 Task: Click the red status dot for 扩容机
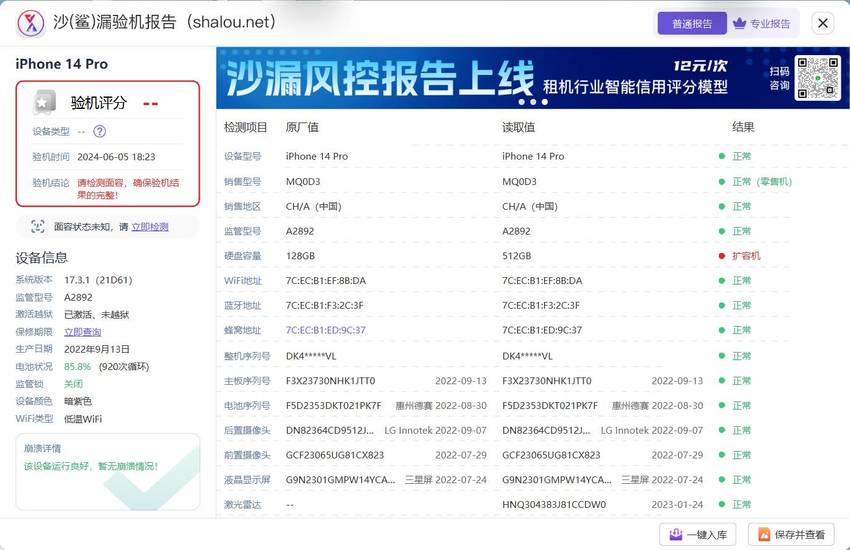pyautogui.click(x=722, y=256)
